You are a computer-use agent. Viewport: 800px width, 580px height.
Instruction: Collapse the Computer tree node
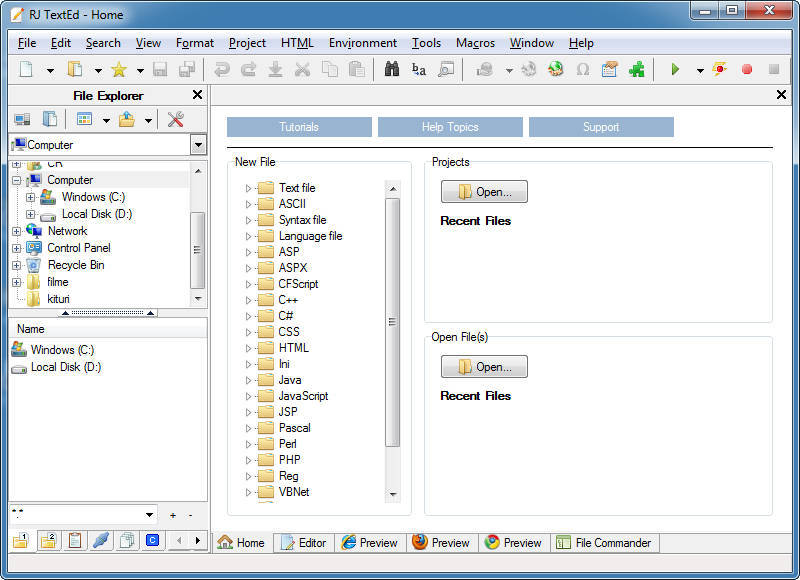click(16, 181)
